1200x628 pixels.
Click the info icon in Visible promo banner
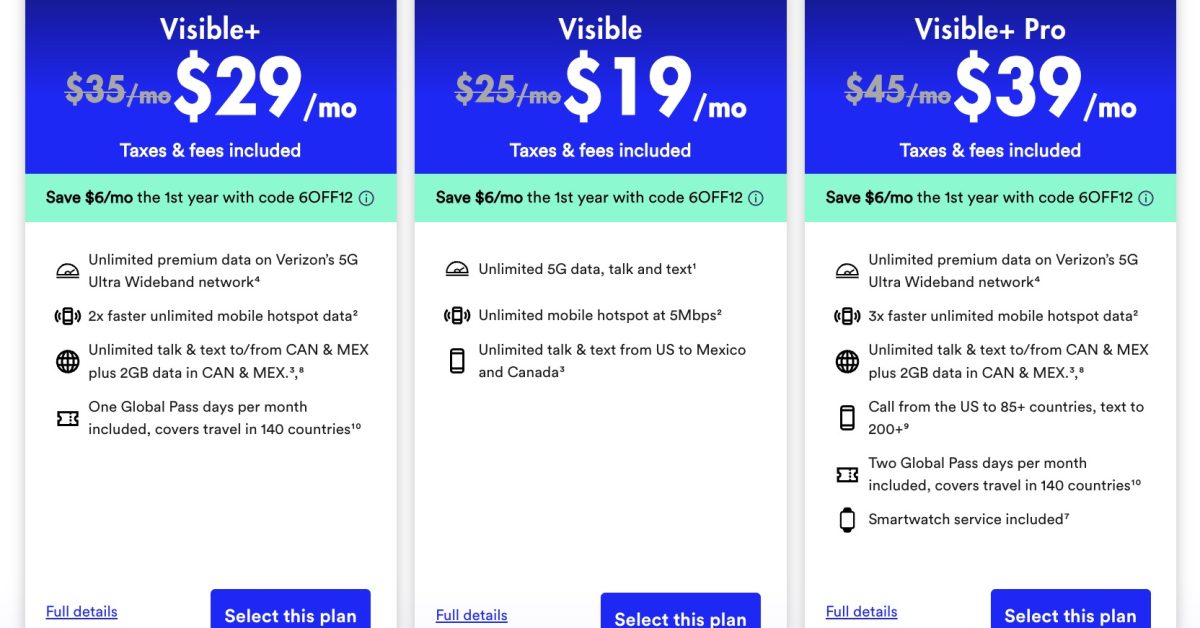[x=756, y=198]
